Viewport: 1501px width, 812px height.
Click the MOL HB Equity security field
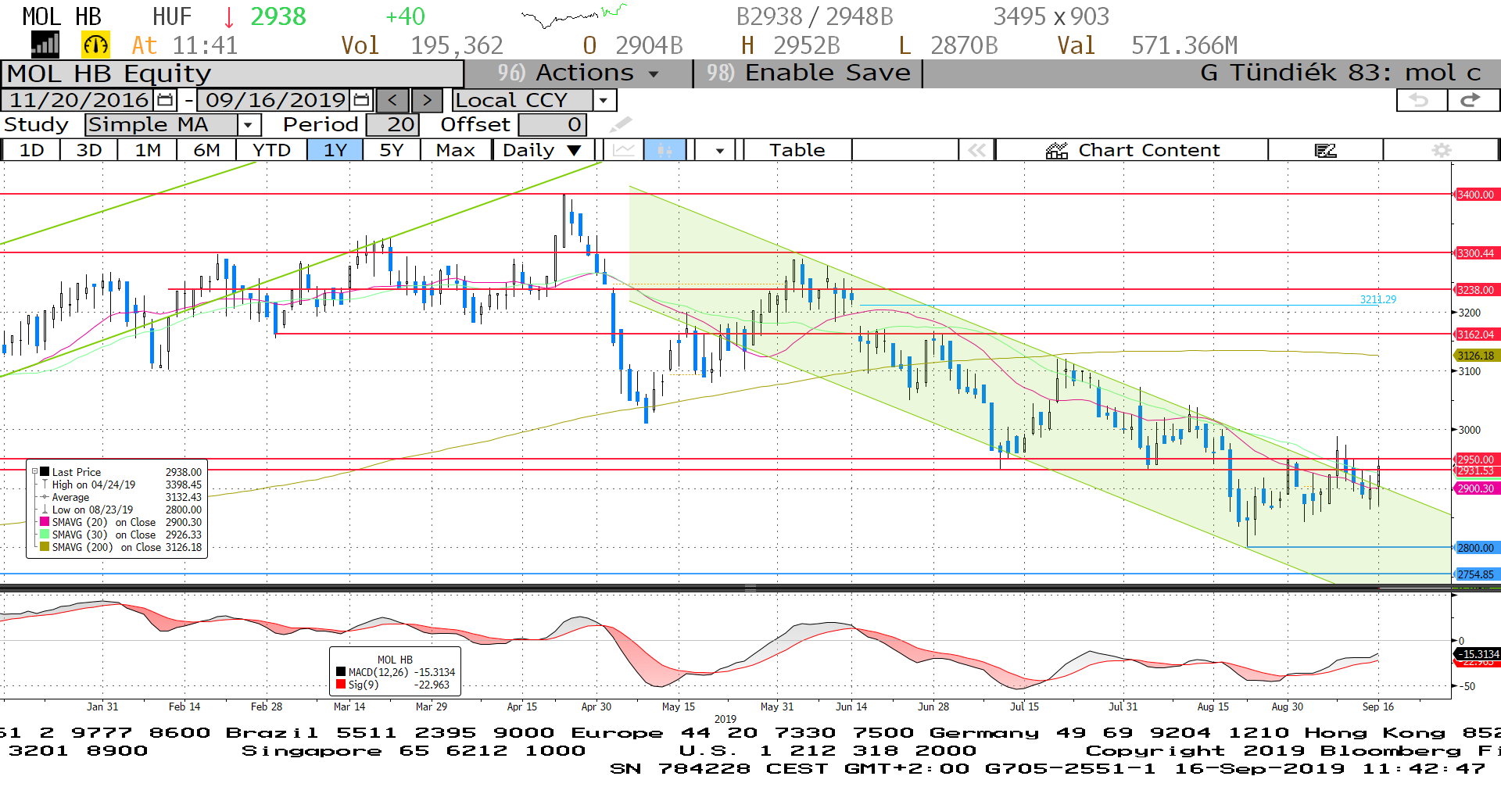point(232,73)
